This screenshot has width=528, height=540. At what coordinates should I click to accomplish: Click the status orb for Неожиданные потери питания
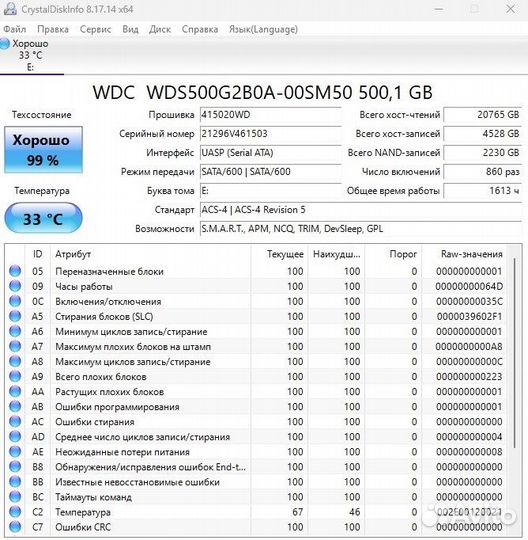tap(15, 451)
